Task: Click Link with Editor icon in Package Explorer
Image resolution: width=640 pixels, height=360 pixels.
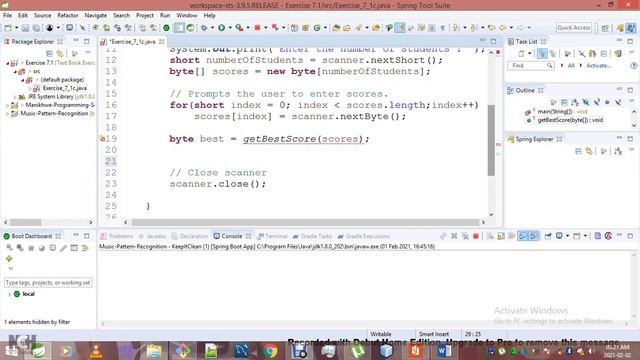Action: click(x=60, y=53)
